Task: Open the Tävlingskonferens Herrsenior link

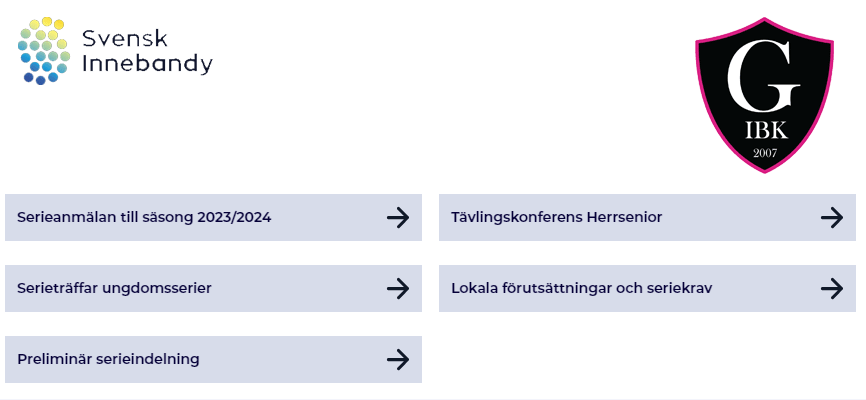Action: click(556, 217)
